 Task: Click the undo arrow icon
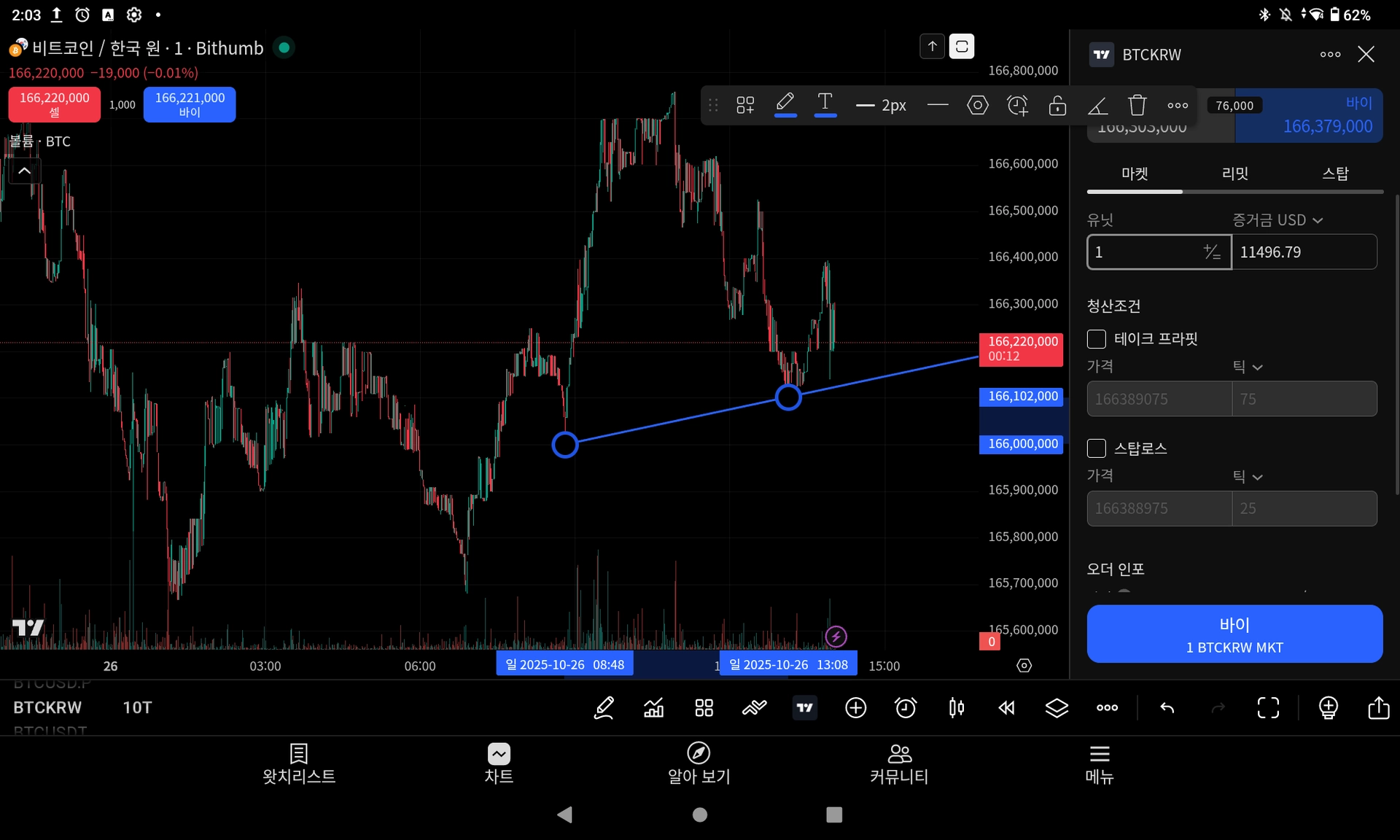[1167, 707]
